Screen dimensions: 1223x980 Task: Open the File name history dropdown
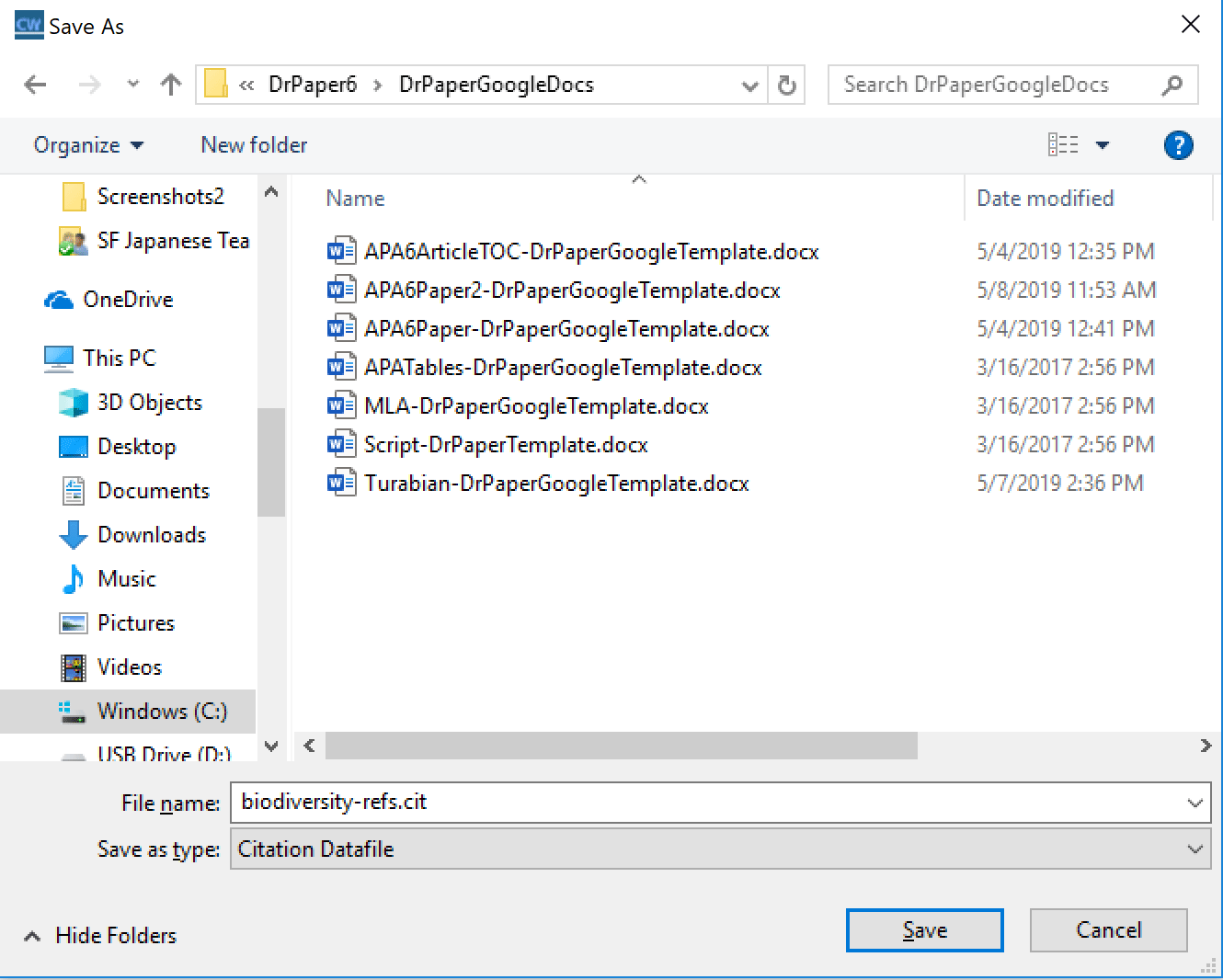pos(1194,803)
